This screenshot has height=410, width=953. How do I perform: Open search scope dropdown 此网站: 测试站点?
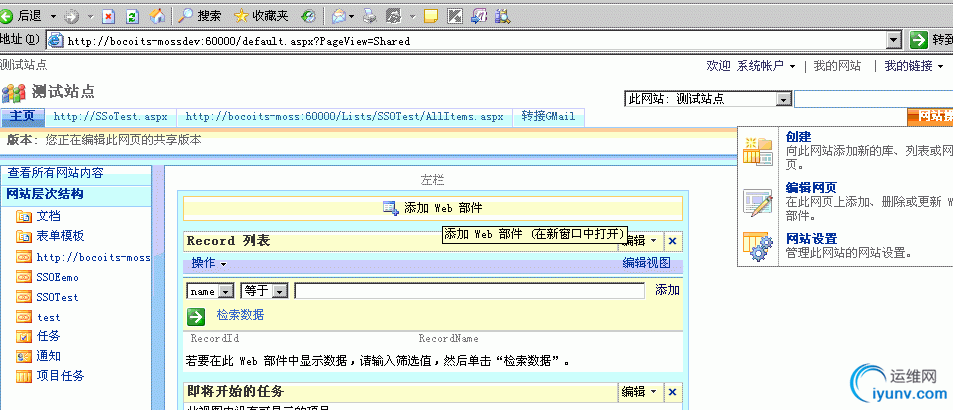tap(707, 99)
